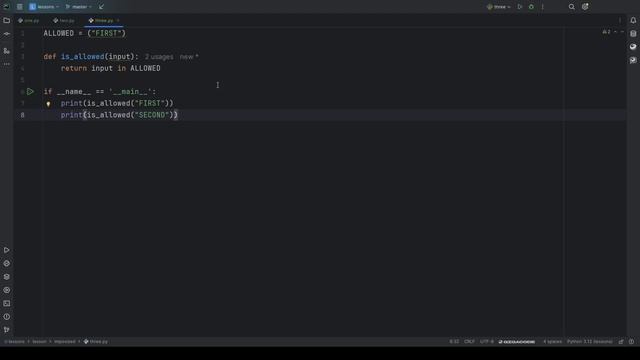Open the Git version control tool window
The width and height of the screenshot is (640, 360).
(x=7, y=330)
